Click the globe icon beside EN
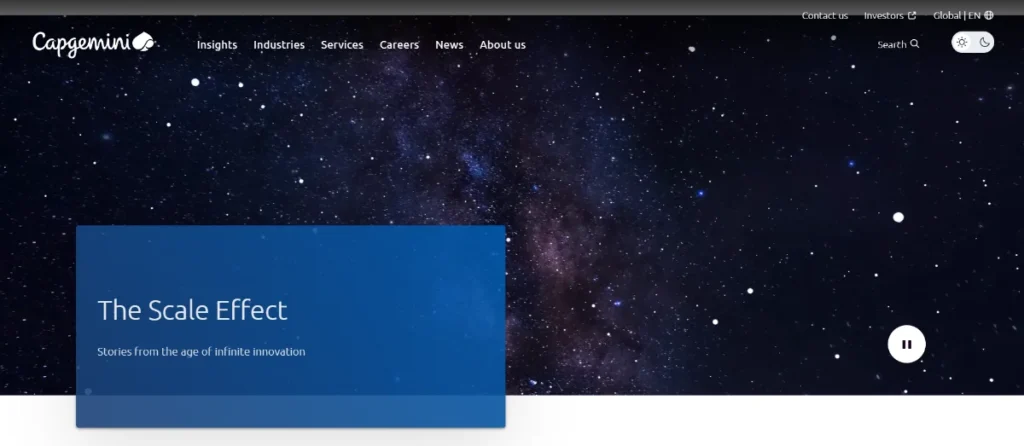The image size is (1024, 446). [989, 15]
